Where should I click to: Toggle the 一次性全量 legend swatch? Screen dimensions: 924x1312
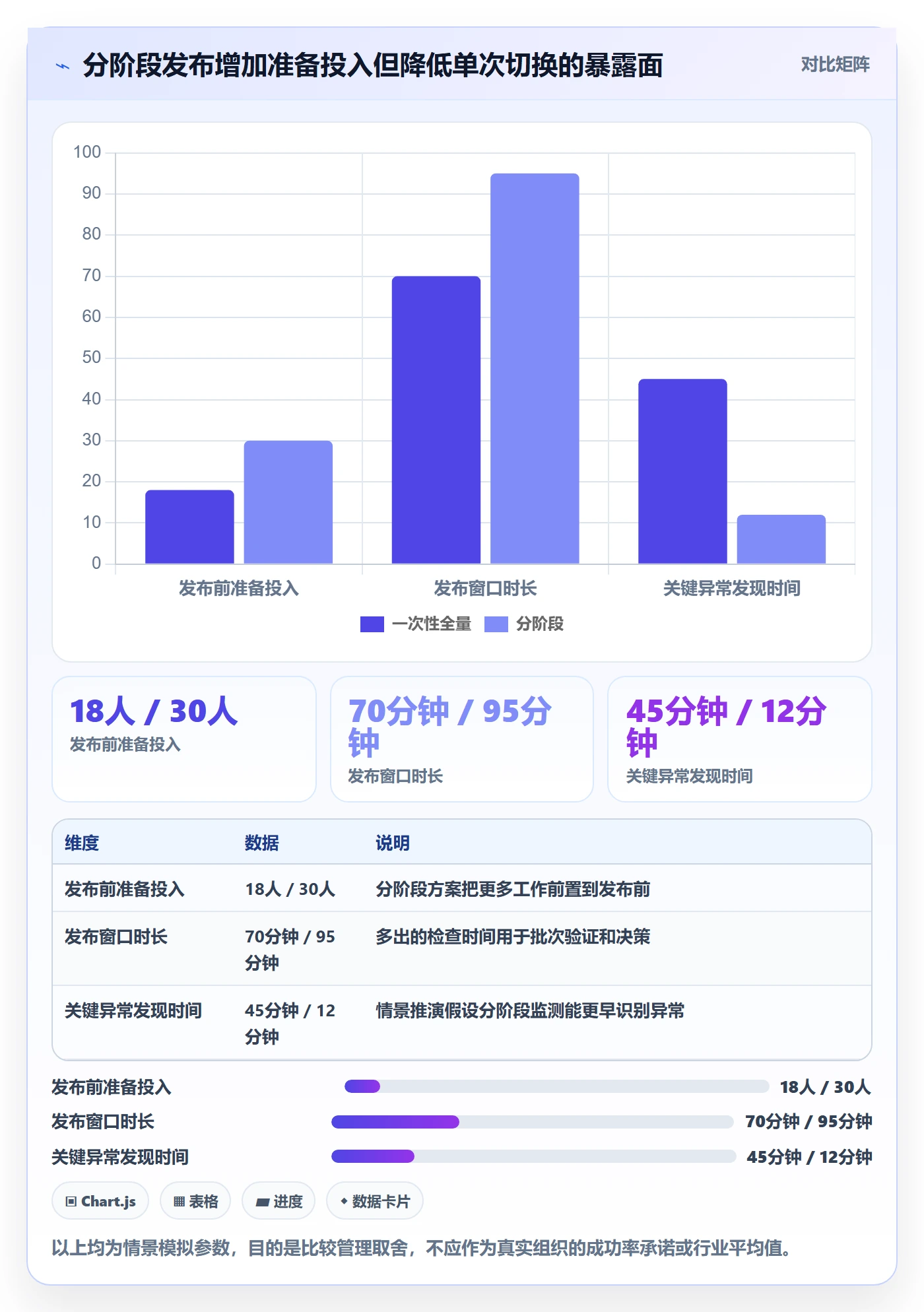click(x=372, y=624)
